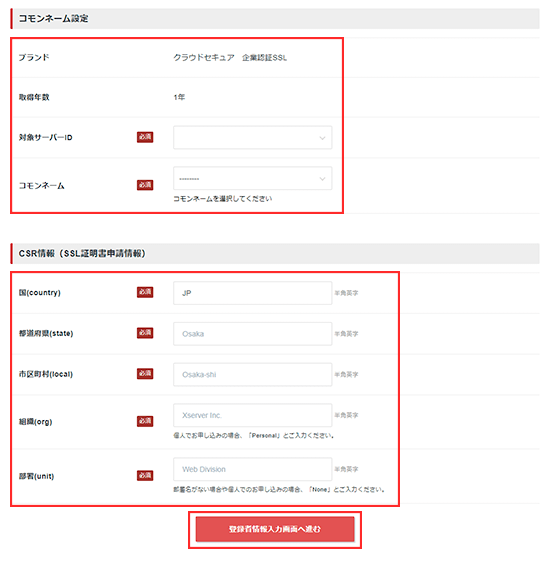Click the コモンネーム設定 section heading
550x564 pixels.
53,18
